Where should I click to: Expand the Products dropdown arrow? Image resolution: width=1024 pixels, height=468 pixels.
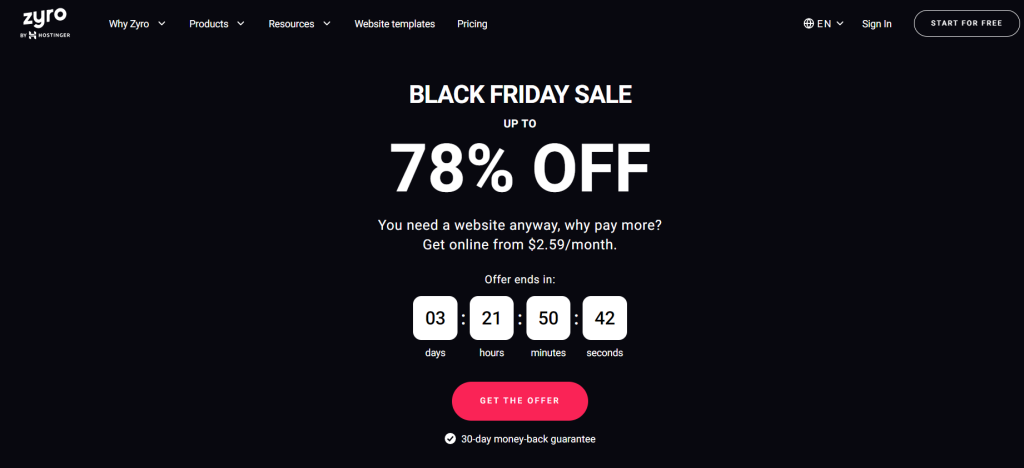coord(240,23)
